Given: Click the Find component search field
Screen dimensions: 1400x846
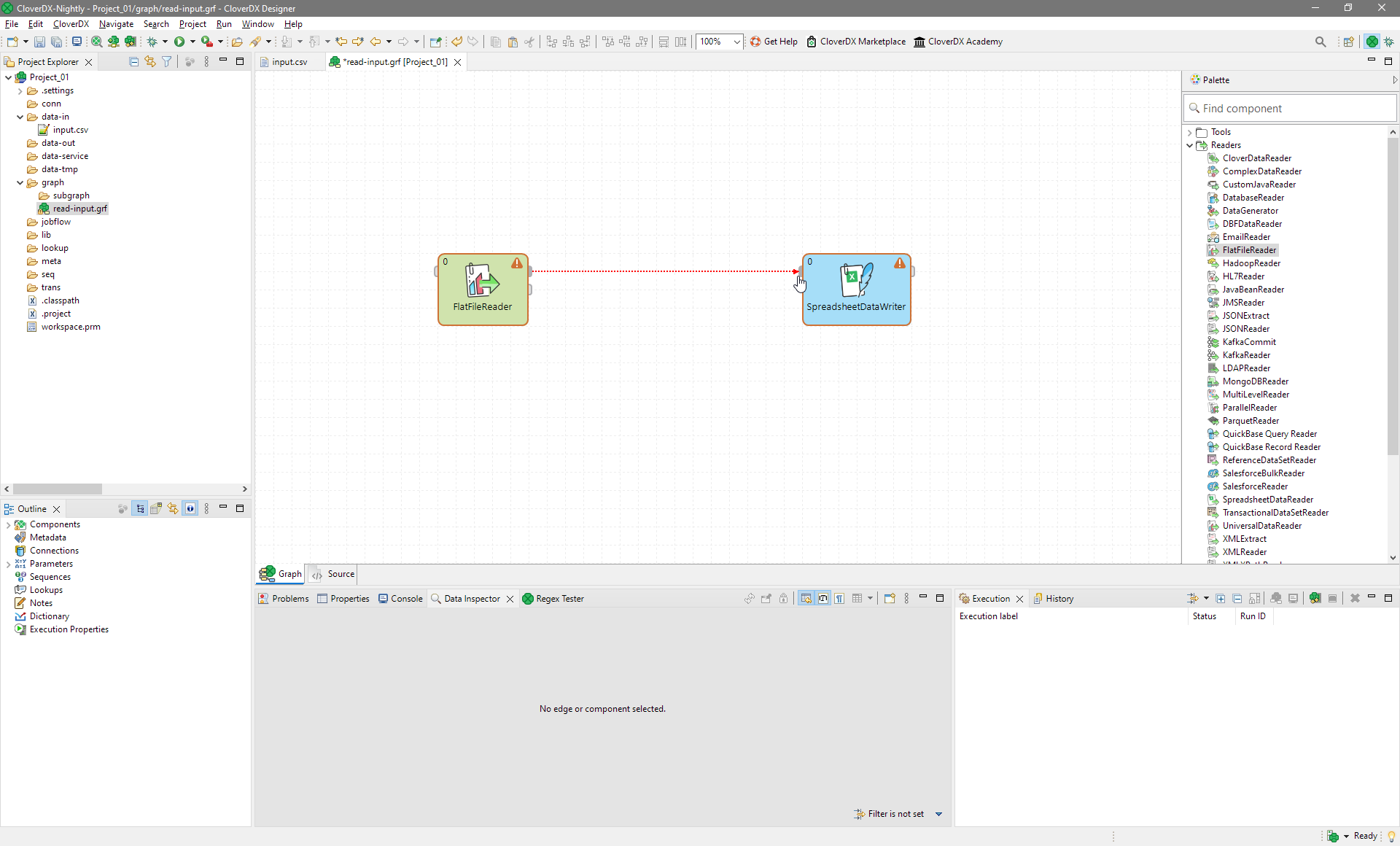Looking at the screenshot, I should pos(1291,109).
